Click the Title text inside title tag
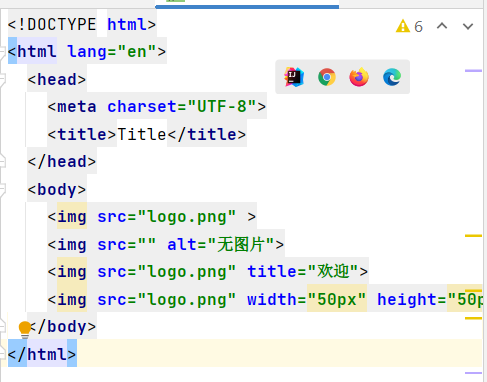The image size is (487, 382). click(x=142, y=134)
